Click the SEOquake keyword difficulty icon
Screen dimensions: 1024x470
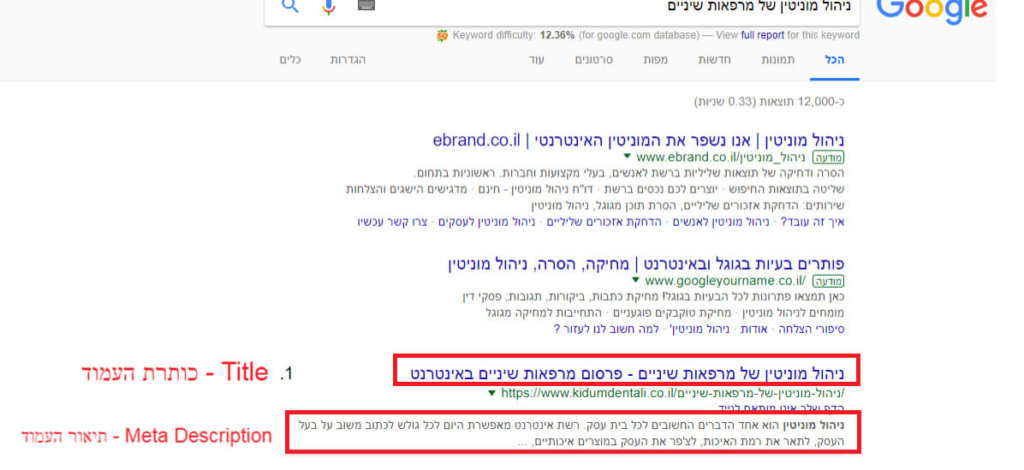[442, 35]
